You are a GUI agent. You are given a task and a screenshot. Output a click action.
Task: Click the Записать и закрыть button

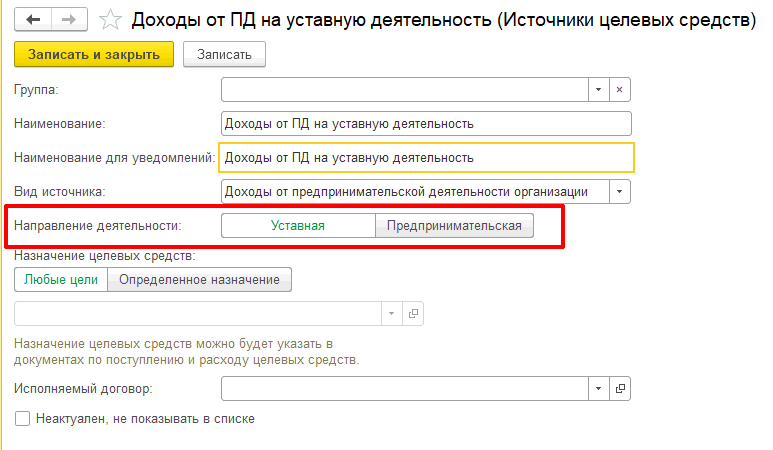tap(94, 54)
